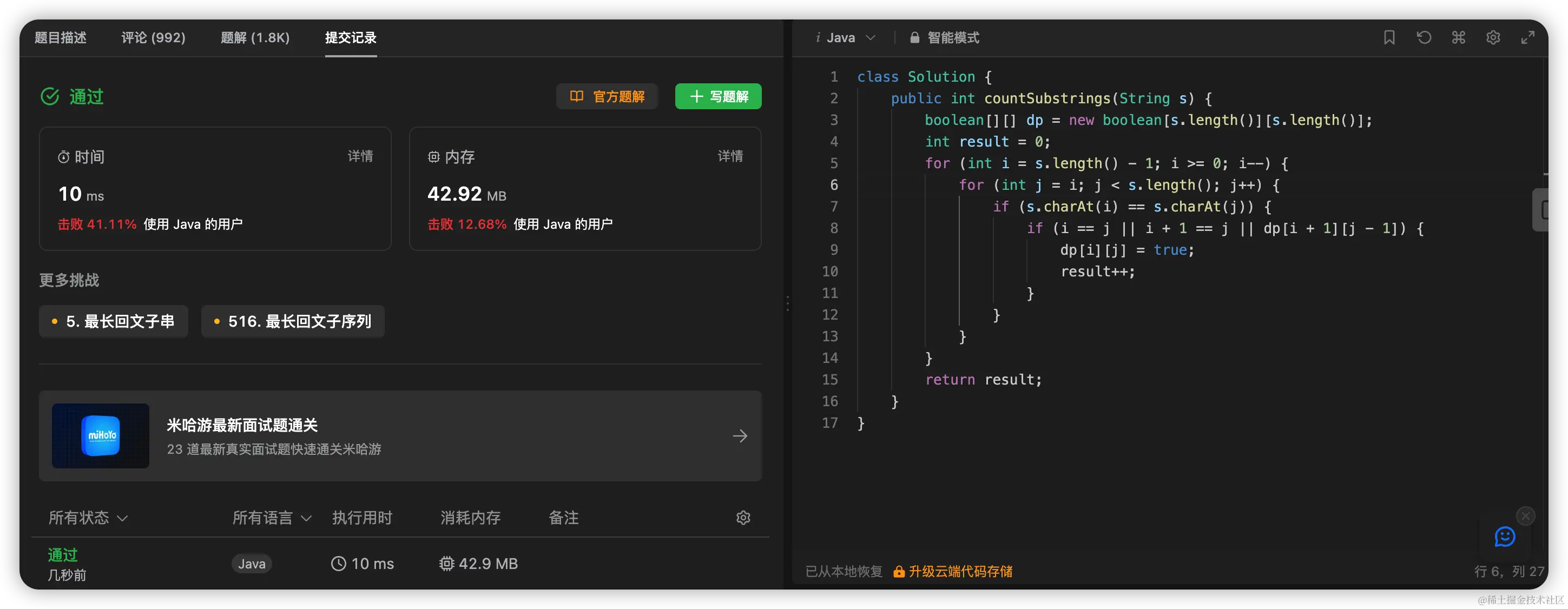Open the feedback smiley chat icon
The image size is (1568, 609).
(x=1505, y=537)
